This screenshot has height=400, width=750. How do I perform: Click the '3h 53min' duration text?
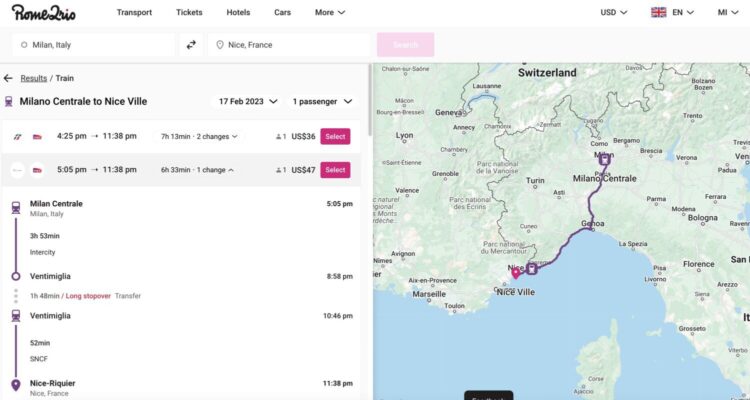point(44,236)
